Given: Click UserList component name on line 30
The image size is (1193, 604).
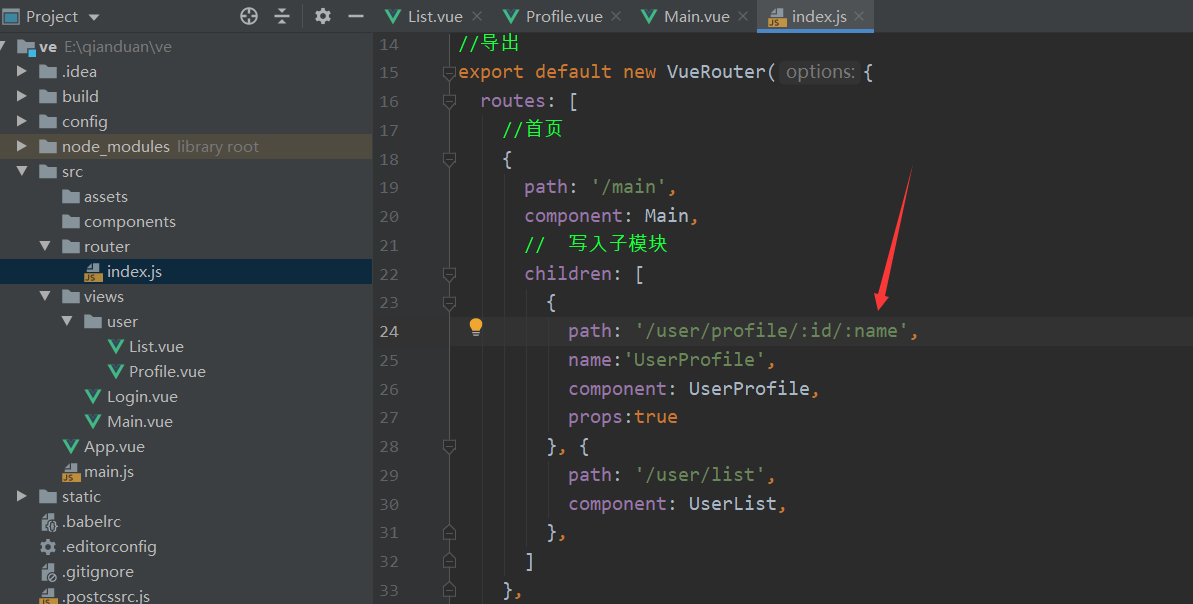Looking at the screenshot, I should pyautogui.click(x=733, y=504).
